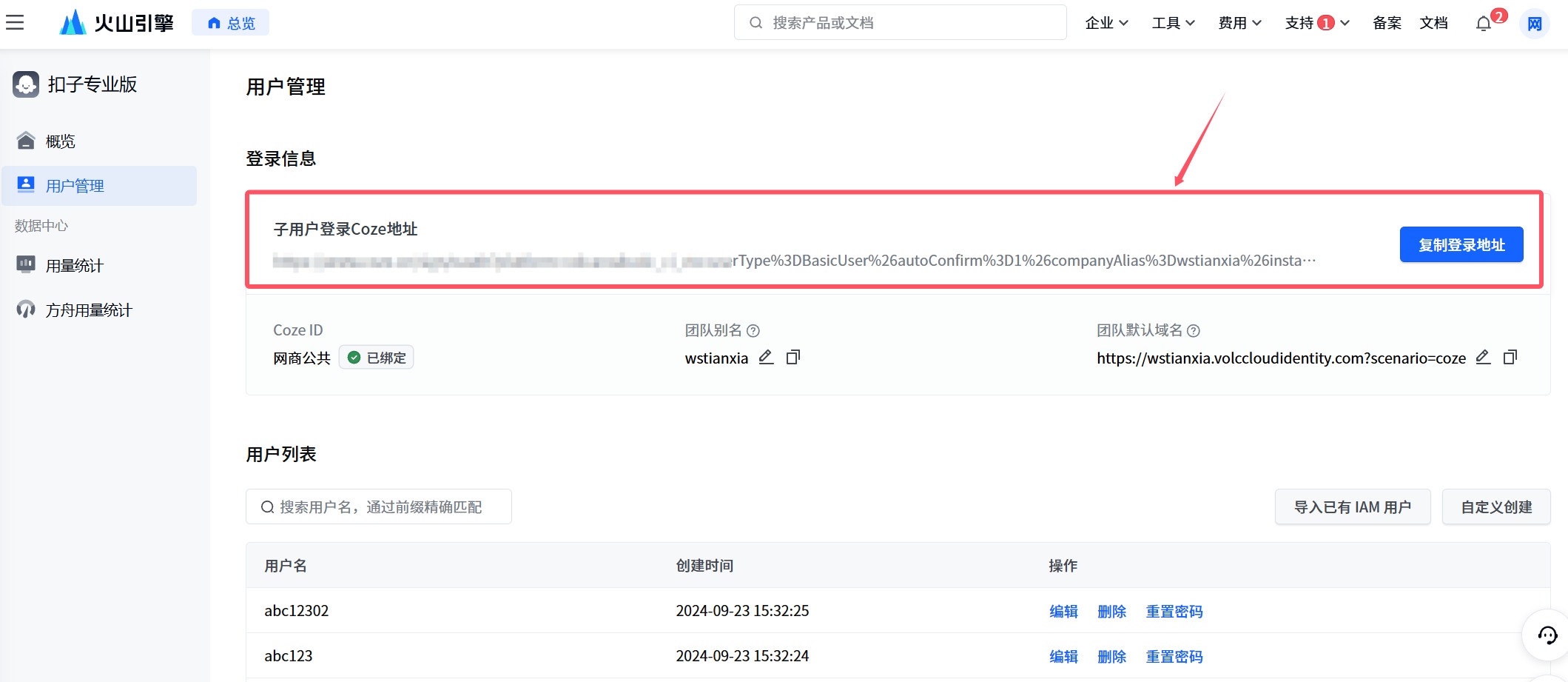The image size is (1568, 682).
Task: Click the Coze ID value 网商公共
Action: pyautogui.click(x=302, y=358)
